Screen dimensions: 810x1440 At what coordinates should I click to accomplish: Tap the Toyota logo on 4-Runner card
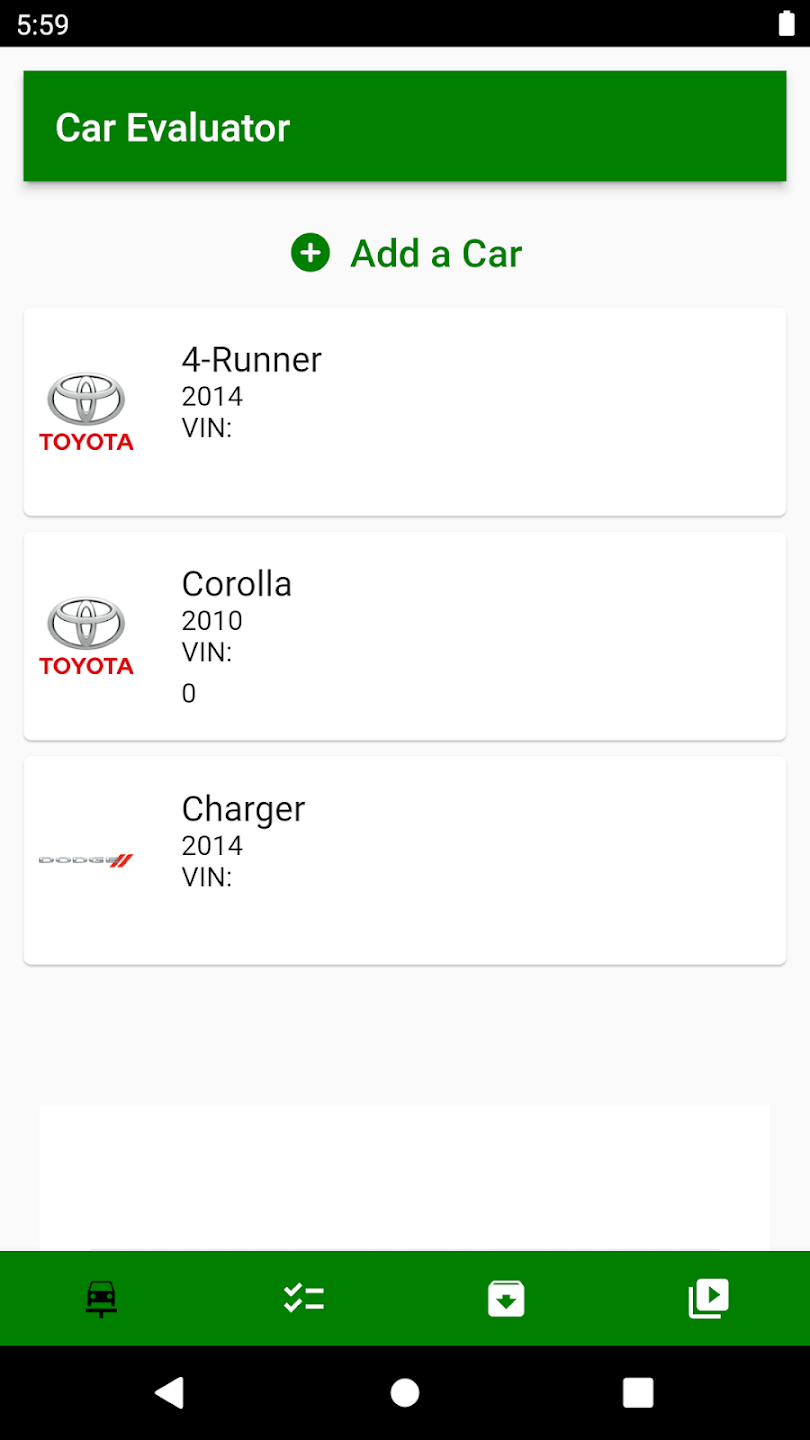(86, 412)
